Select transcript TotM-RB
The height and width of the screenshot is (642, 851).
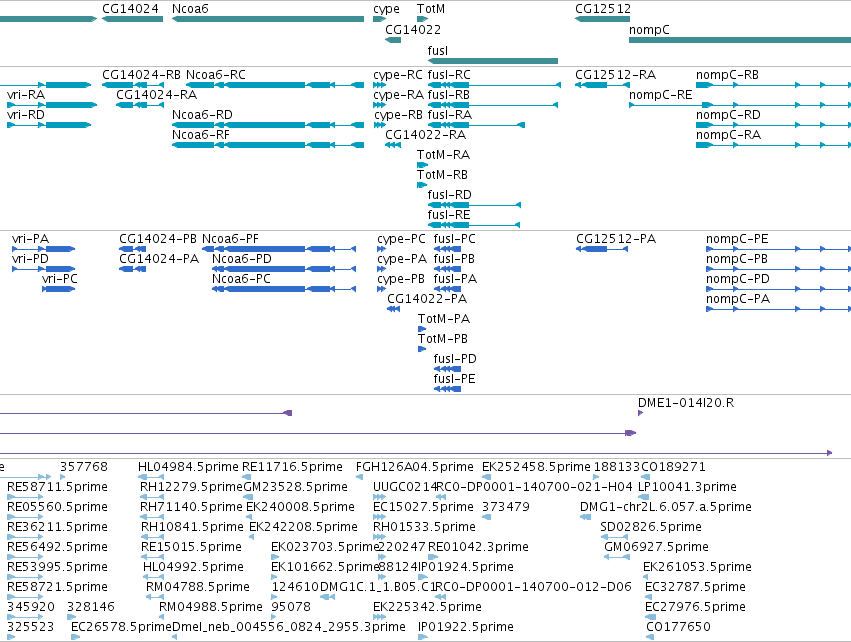click(x=422, y=185)
